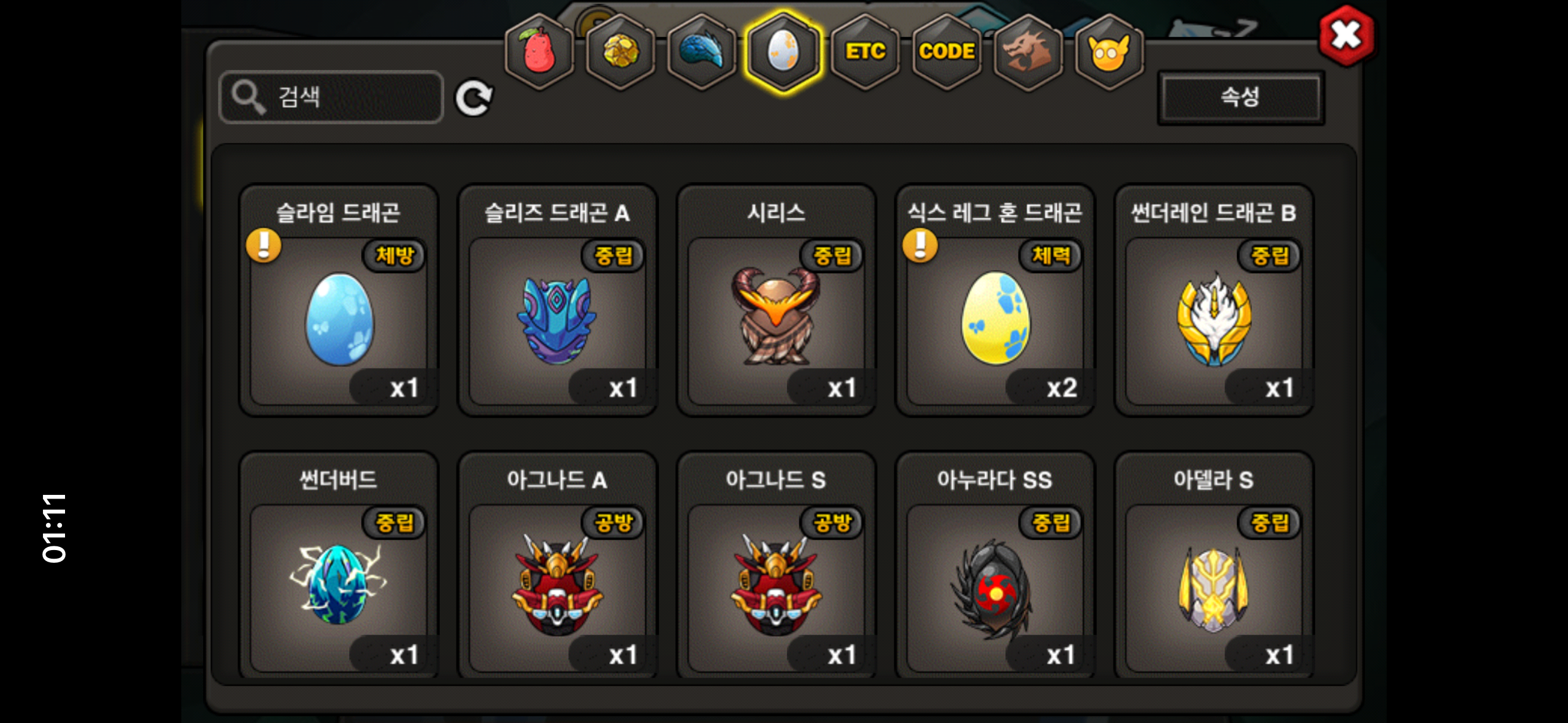Select the golden gem category icon
The height and width of the screenshot is (723, 1568).
(x=620, y=52)
